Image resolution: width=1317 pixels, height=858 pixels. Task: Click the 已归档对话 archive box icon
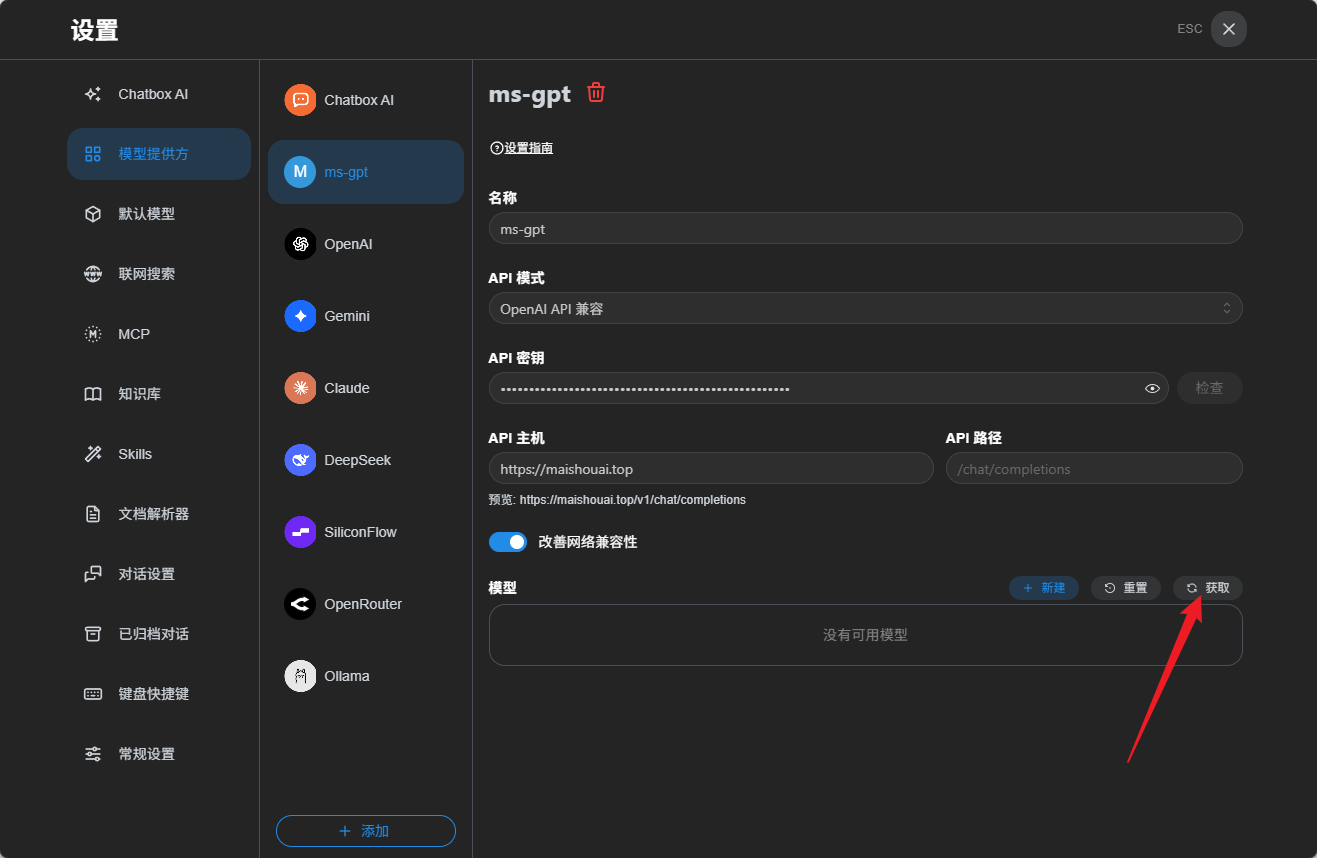[93, 634]
